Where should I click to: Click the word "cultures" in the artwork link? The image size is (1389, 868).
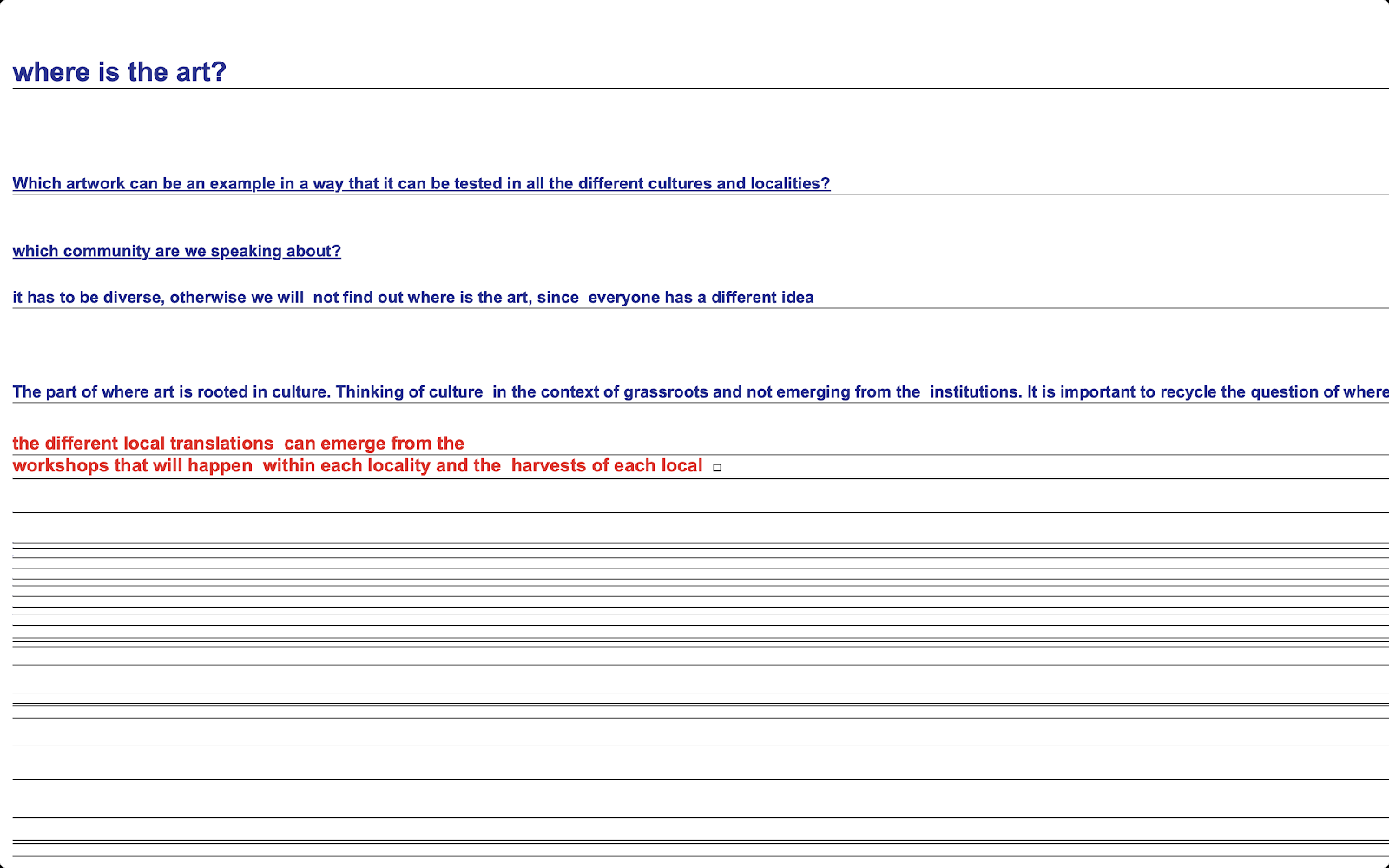point(680,184)
